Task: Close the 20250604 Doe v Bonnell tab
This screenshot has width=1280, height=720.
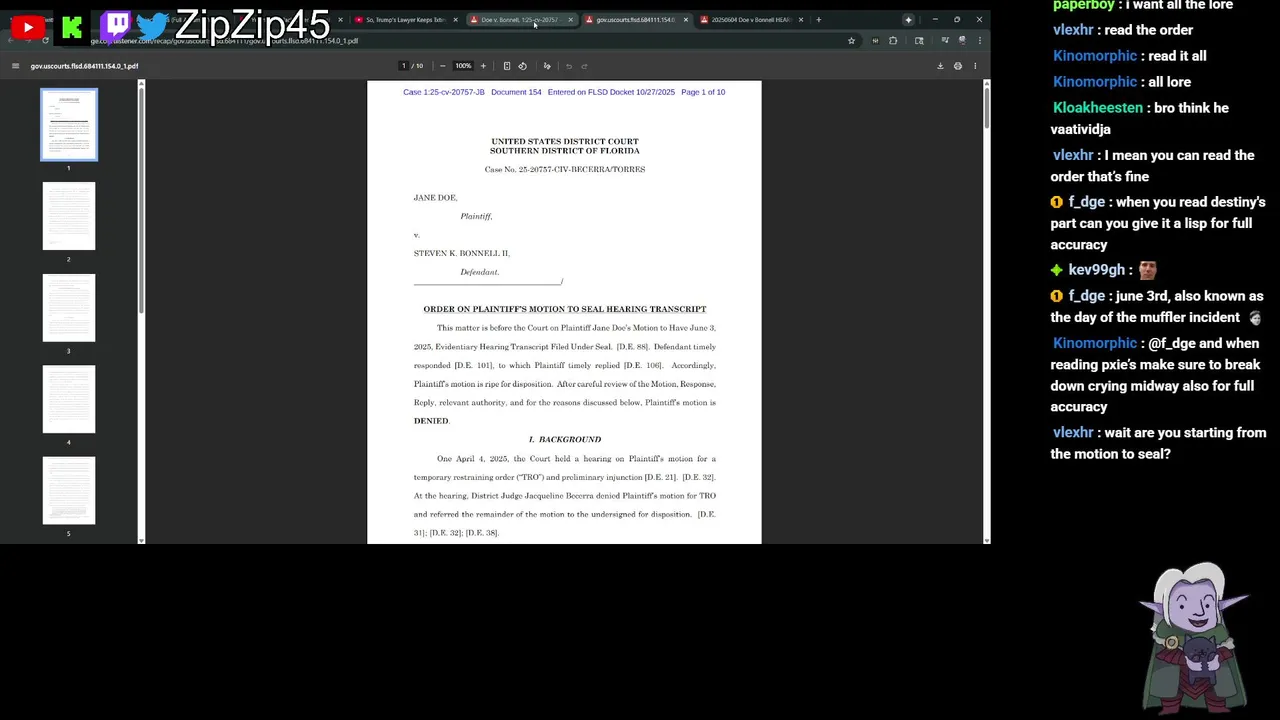Action: point(800,20)
